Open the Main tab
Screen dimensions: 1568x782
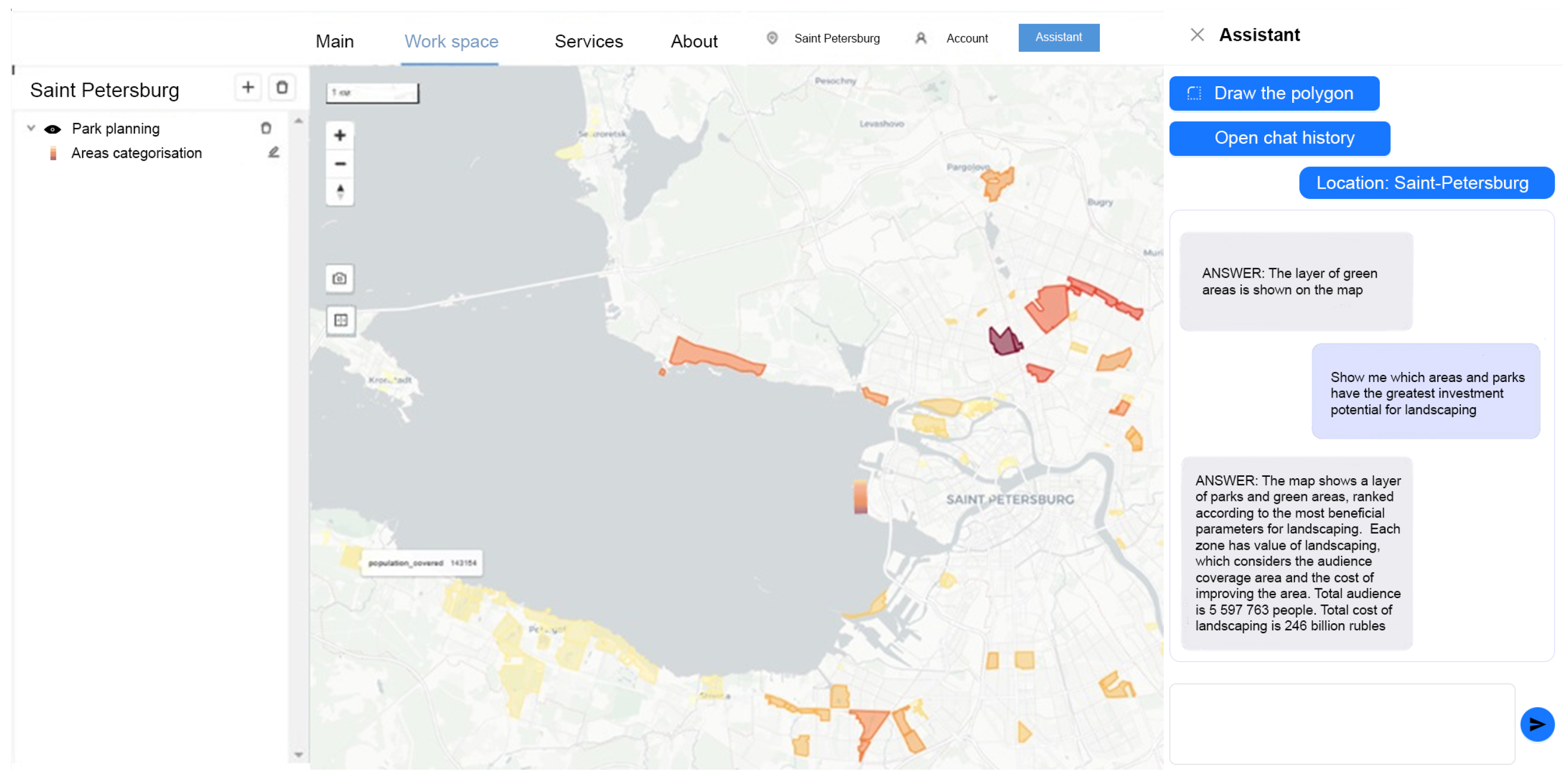(334, 41)
